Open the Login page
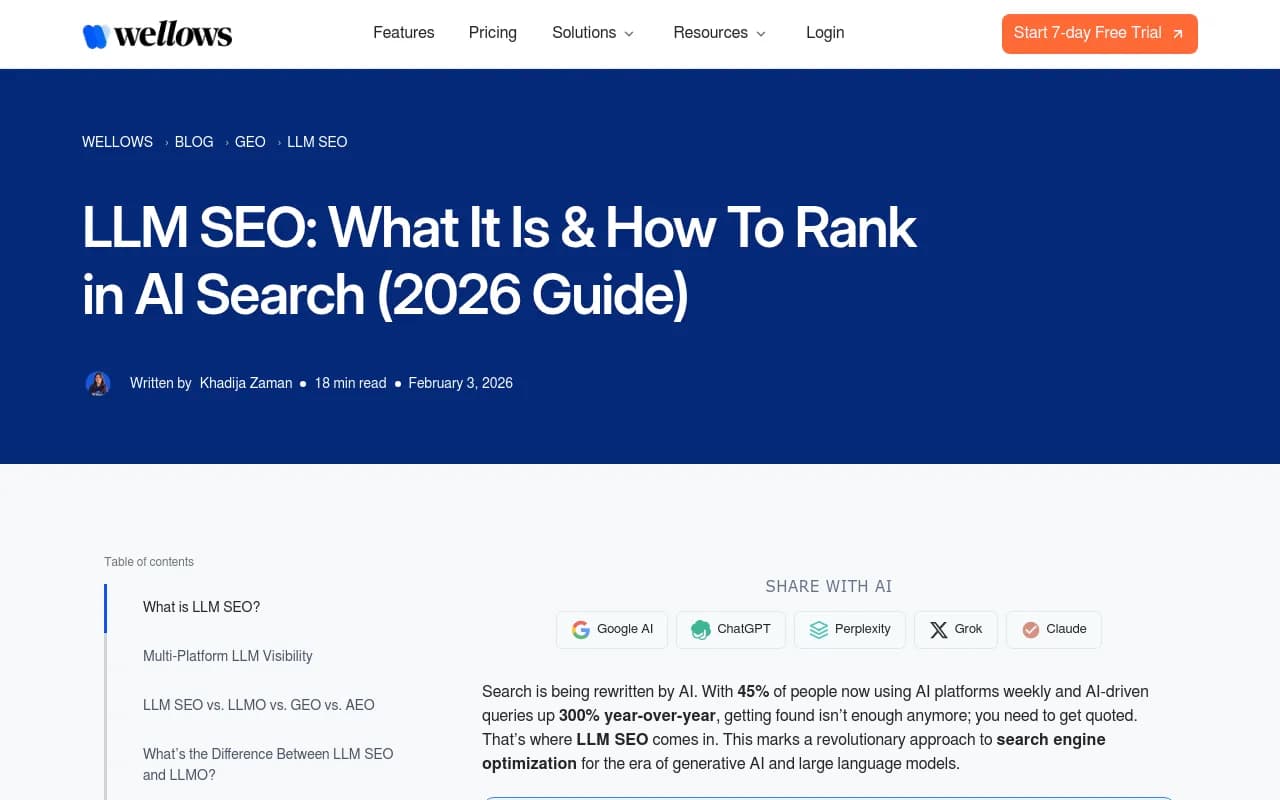The width and height of the screenshot is (1280, 800). coord(825,33)
